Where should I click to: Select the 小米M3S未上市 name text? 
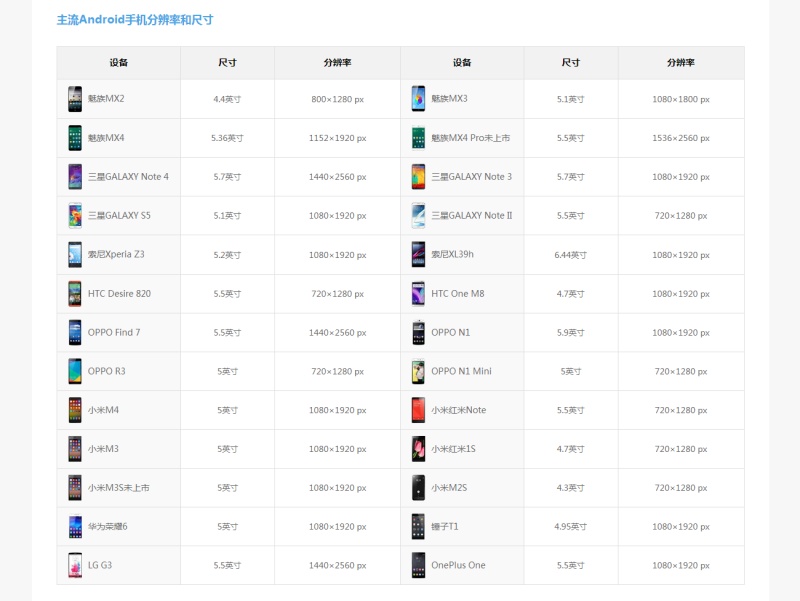(x=119, y=488)
